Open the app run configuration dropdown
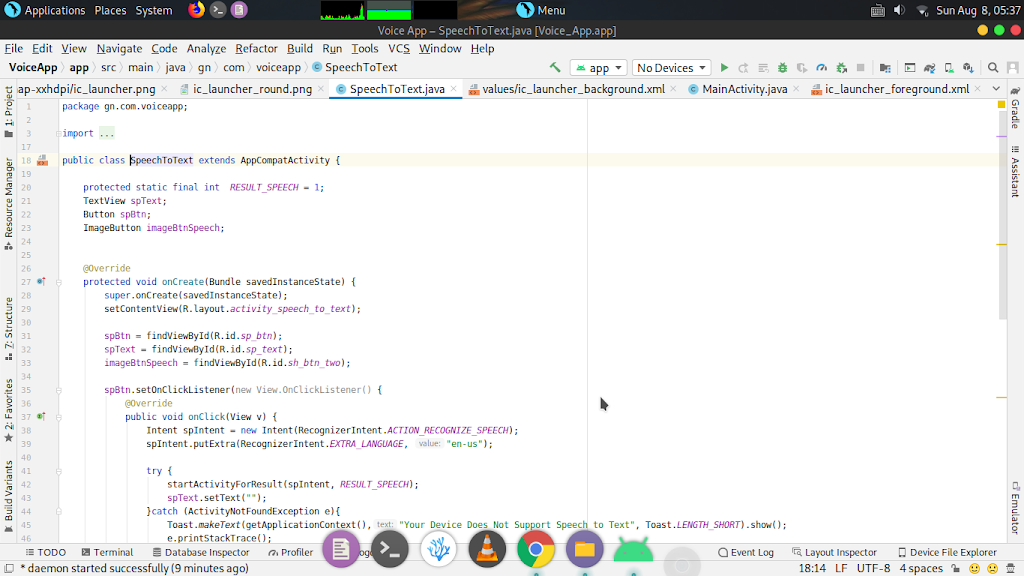 (x=598, y=68)
